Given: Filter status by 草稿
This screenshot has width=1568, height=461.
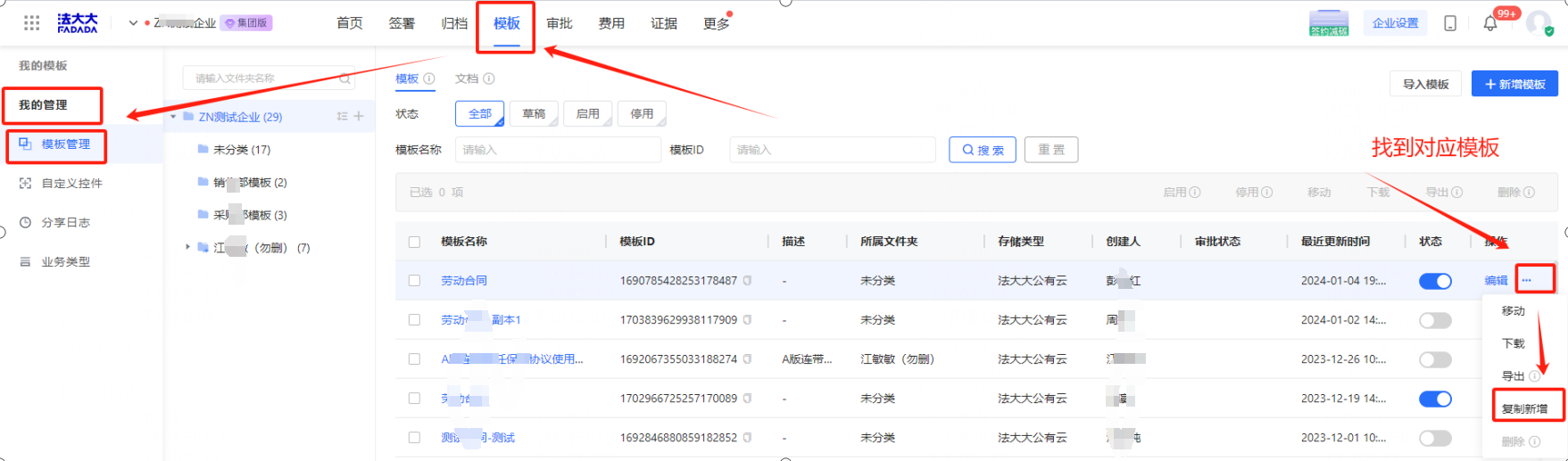Looking at the screenshot, I should pos(535,114).
